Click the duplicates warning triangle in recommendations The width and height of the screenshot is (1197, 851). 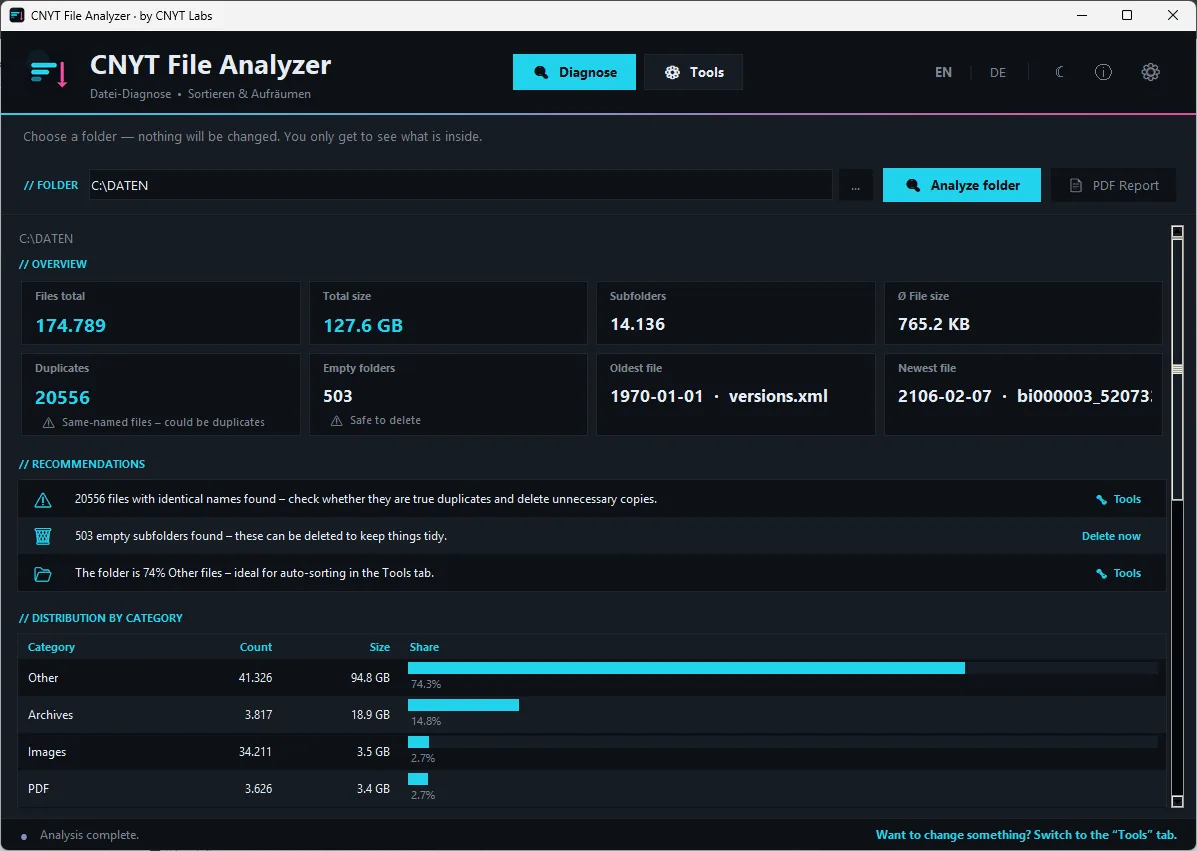(x=43, y=500)
